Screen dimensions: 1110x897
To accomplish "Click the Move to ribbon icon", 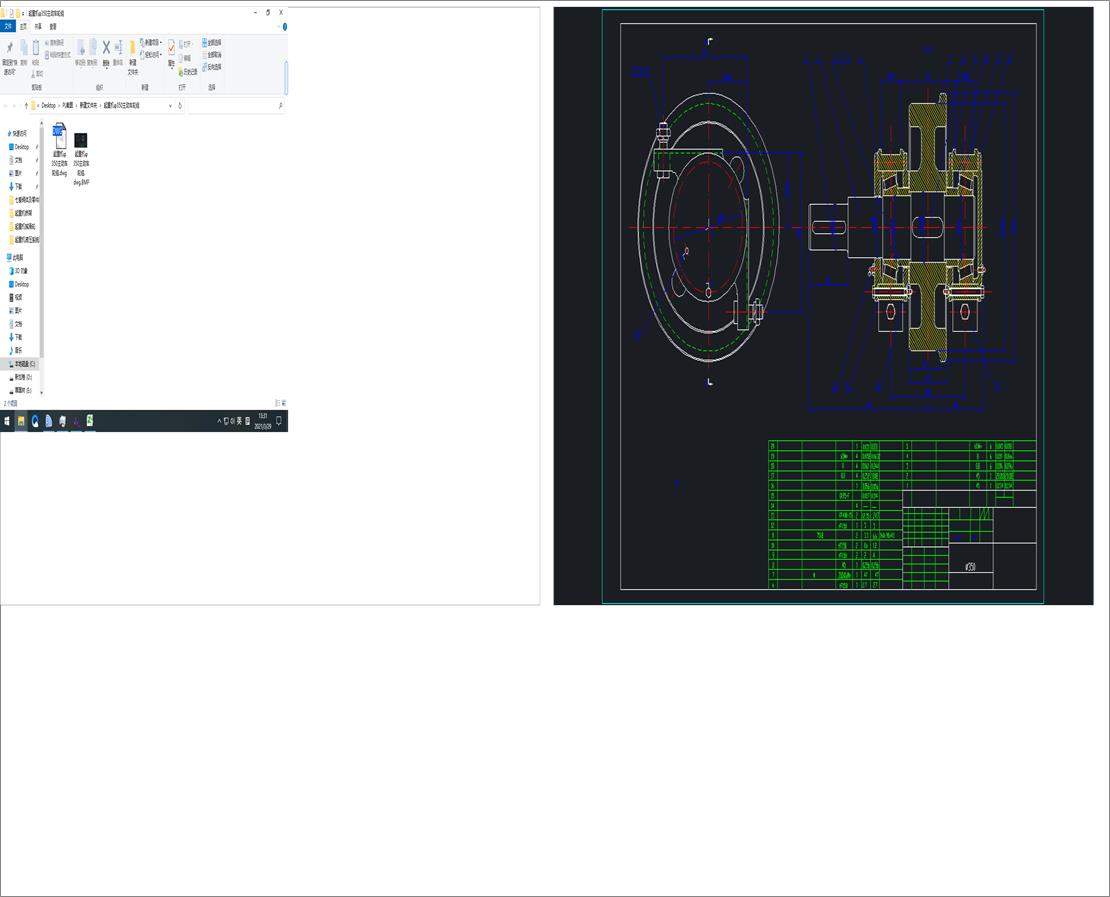I will (81, 47).
